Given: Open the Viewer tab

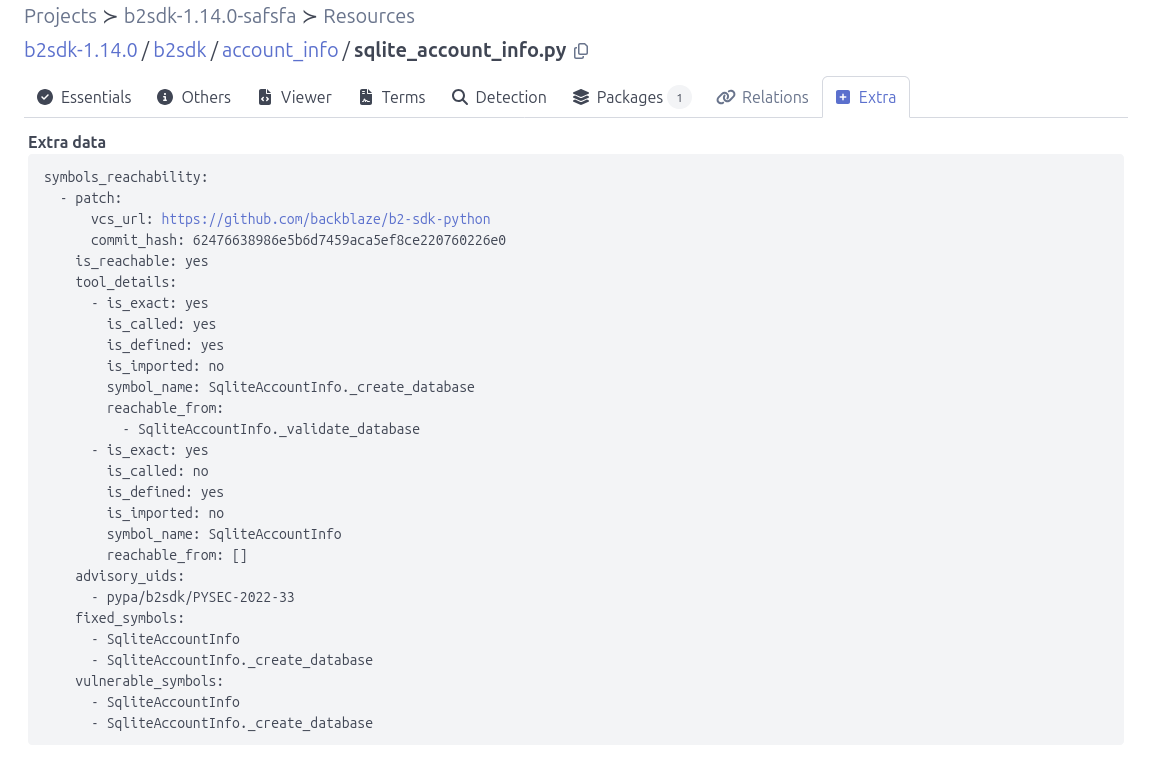Looking at the screenshot, I should pyautogui.click(x=295, y=97).
